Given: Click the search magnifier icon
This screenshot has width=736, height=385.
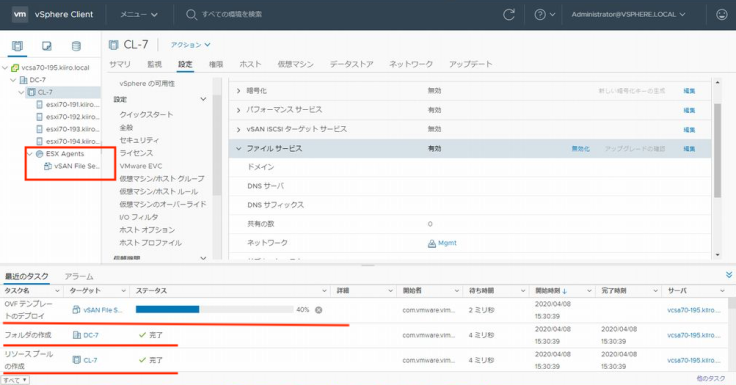Looking at the screenshot, I should 191,15.
